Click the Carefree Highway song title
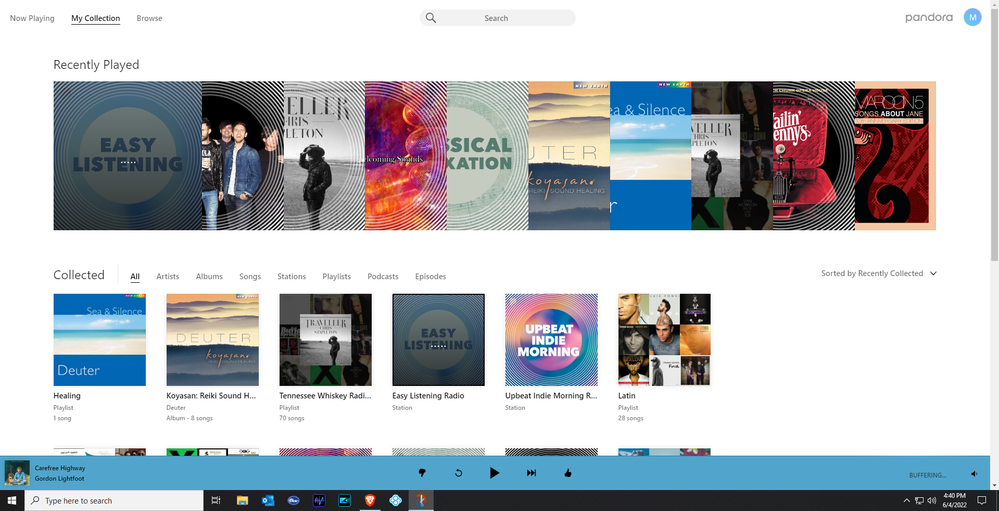 (x=60, y=468)
